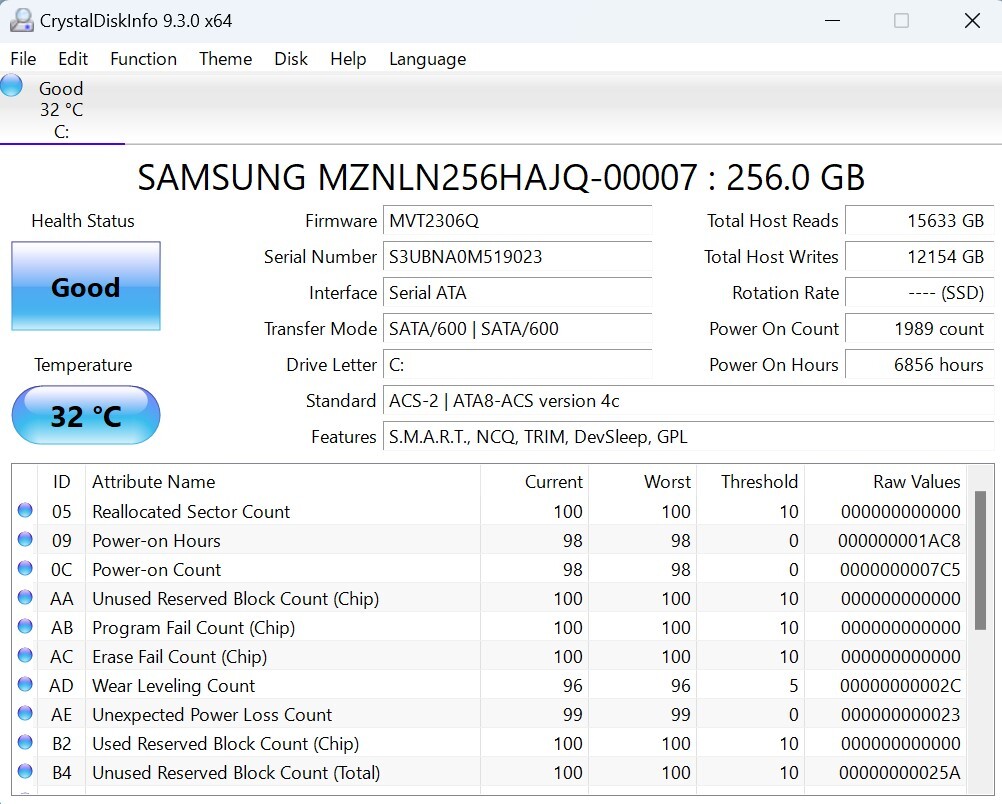Click status orb next to Unexpected Power Loss Count
1002x804 pixels.
pyautogui.click(x=25, y=714)
